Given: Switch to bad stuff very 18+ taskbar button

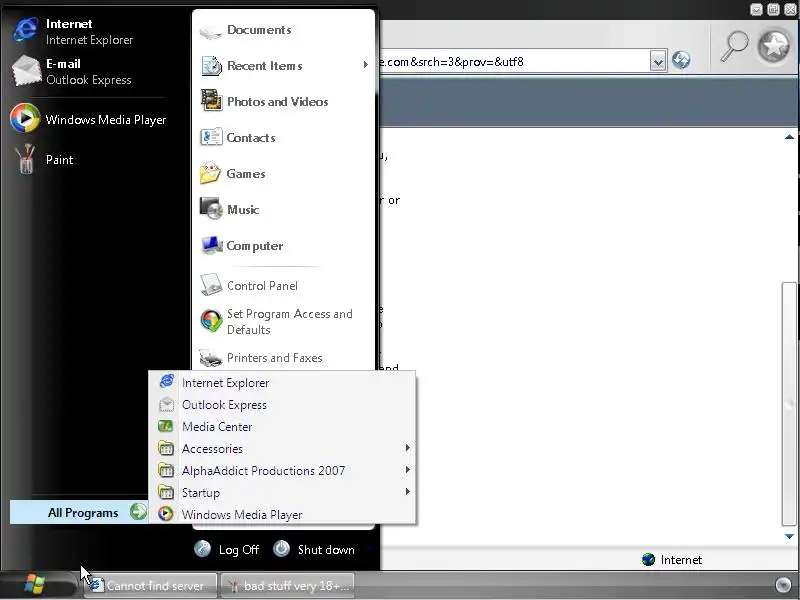Looking at the screenshot, I should [x=287, y=585].
